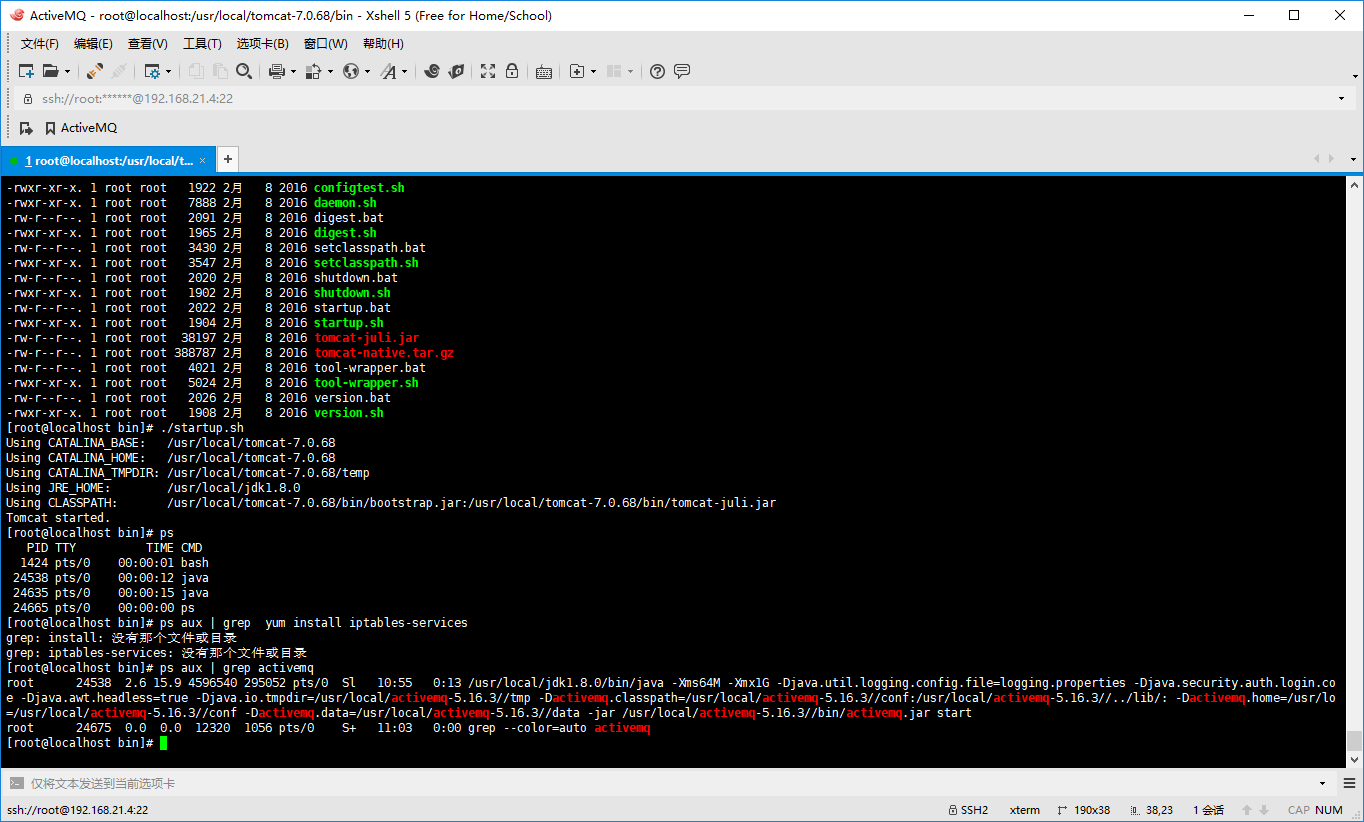Click the keyboard key-mapping icon
Viewport: 1364px width, 822px height.
(544, 71)
